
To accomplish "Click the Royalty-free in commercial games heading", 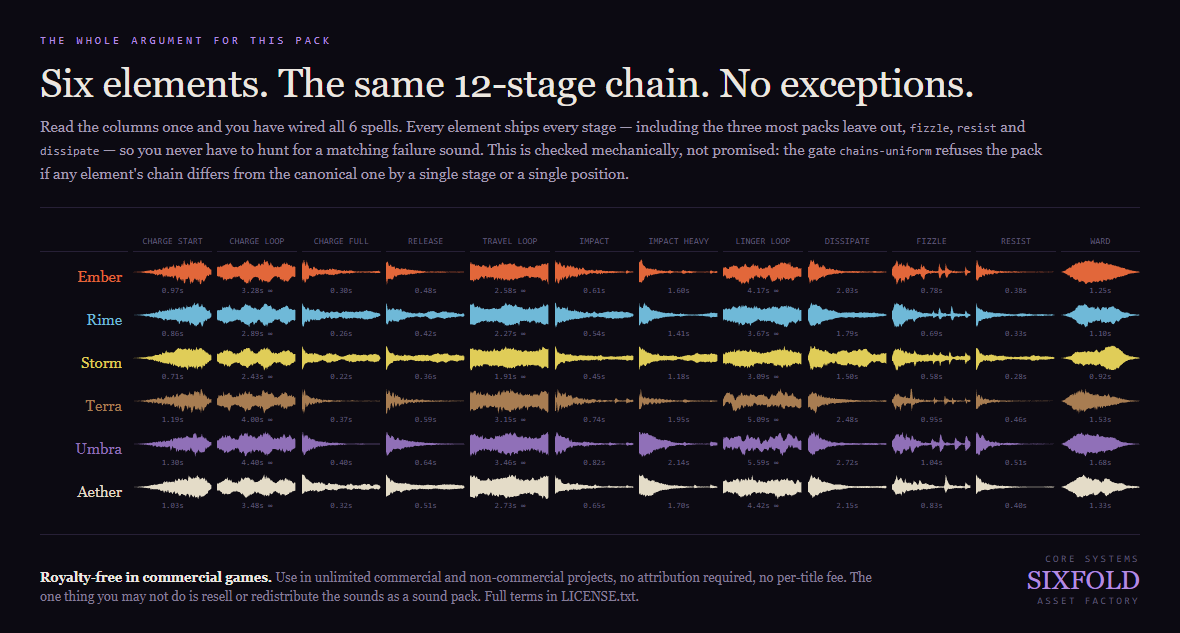I will click(x=156, y=577).
